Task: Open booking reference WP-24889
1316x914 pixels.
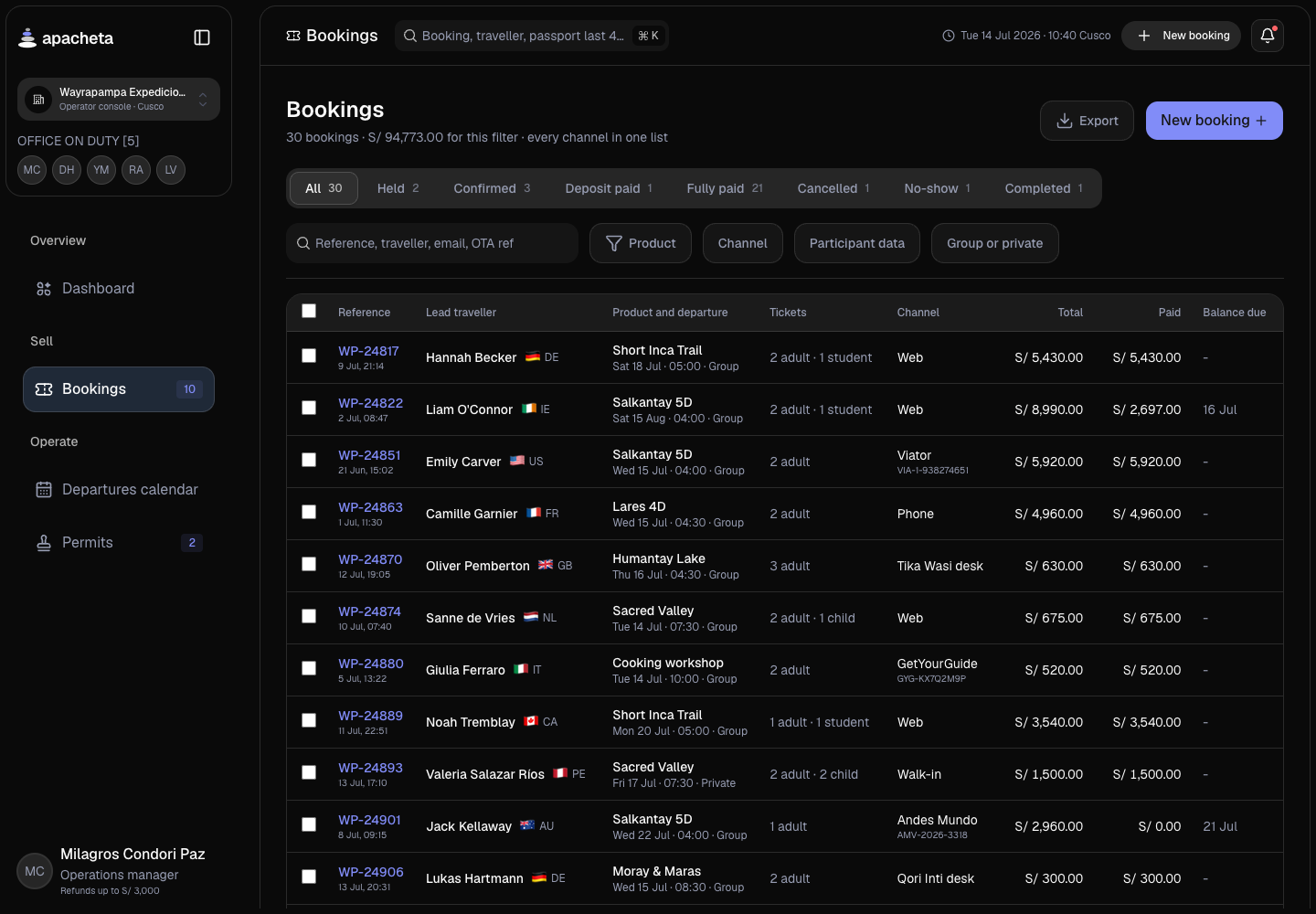Action: pos(370,716)
